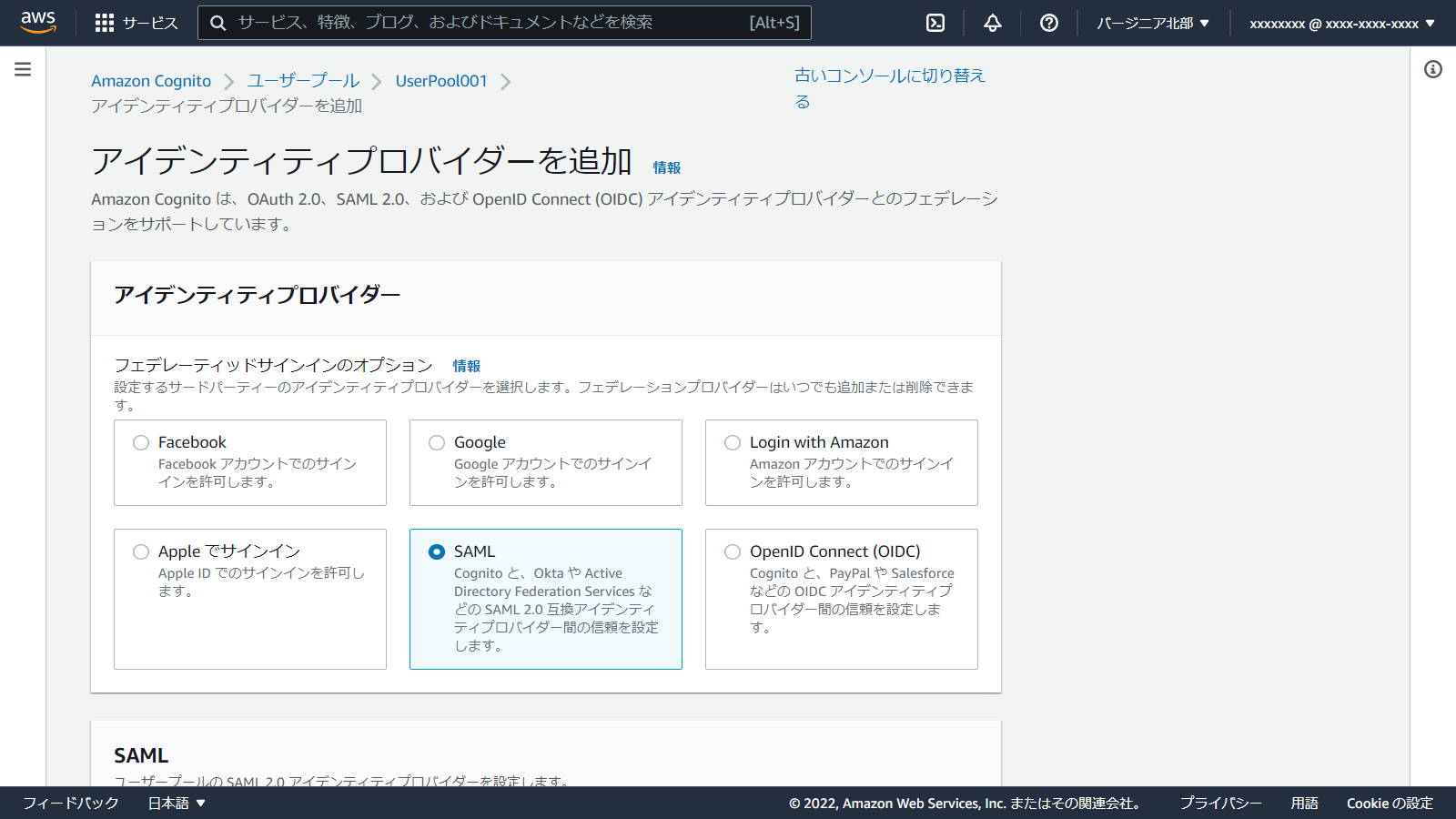Open Cookie の設定 in the footer
This screenshot has width=1456, height=819.
[1390, 804]
